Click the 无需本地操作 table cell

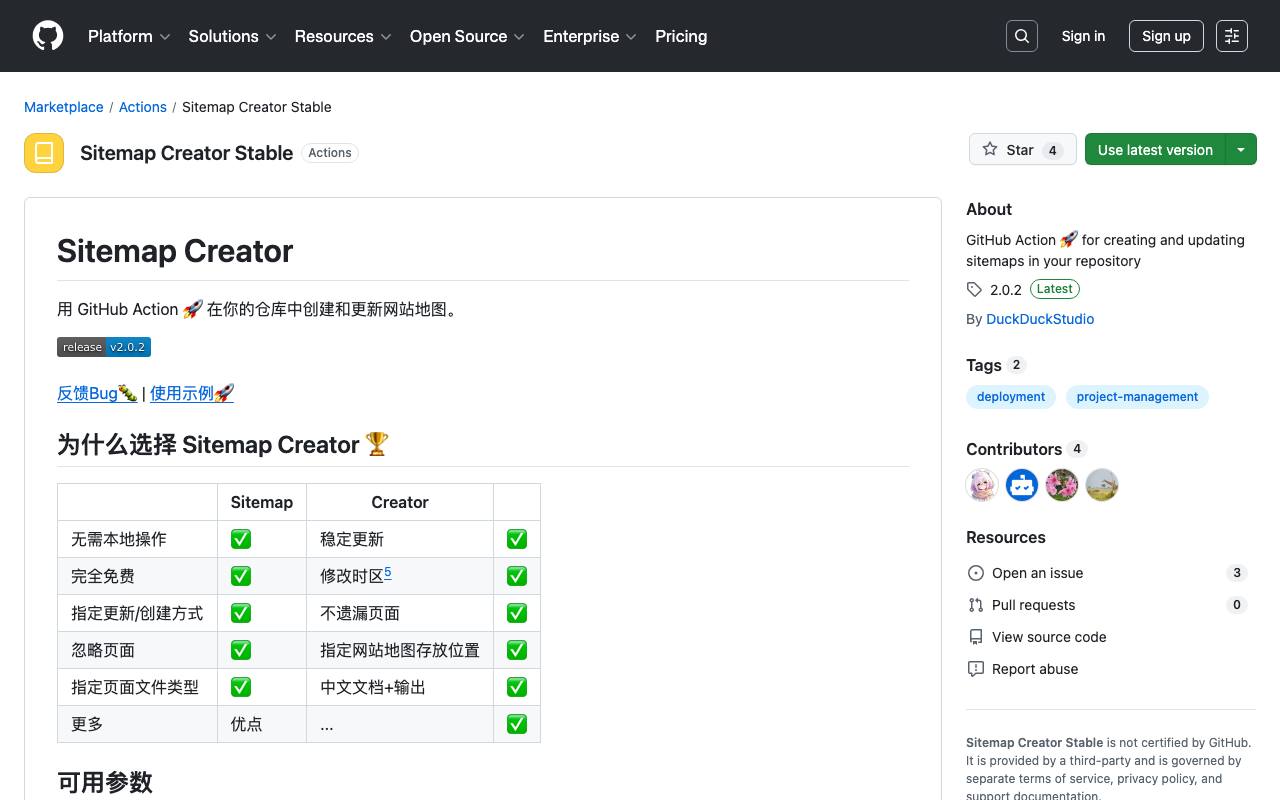pos(138,539)
